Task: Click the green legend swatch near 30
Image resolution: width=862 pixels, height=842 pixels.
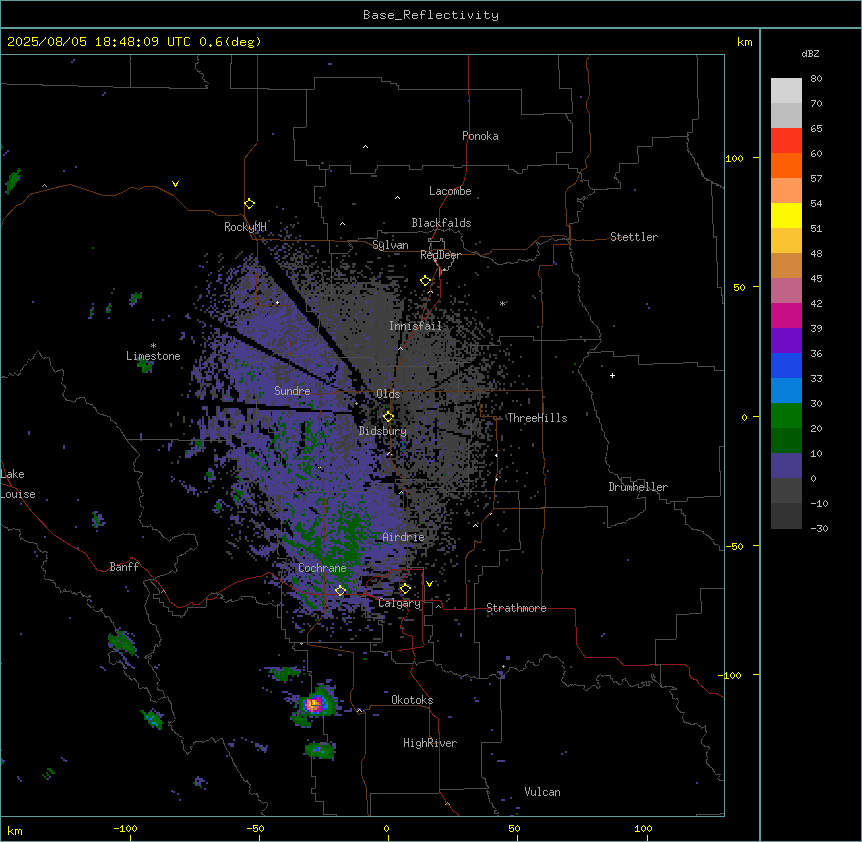Action: pos(786,416)
